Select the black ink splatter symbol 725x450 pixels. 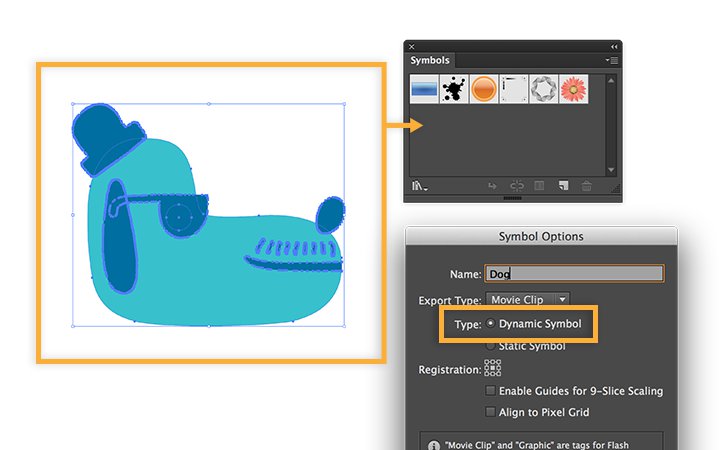[454, 89]
